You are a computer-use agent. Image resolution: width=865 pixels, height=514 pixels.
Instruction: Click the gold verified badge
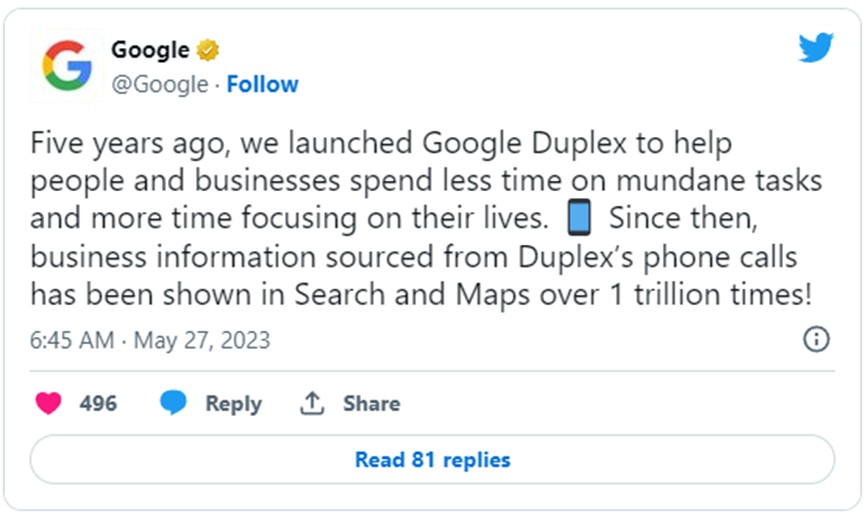point(208,50)
